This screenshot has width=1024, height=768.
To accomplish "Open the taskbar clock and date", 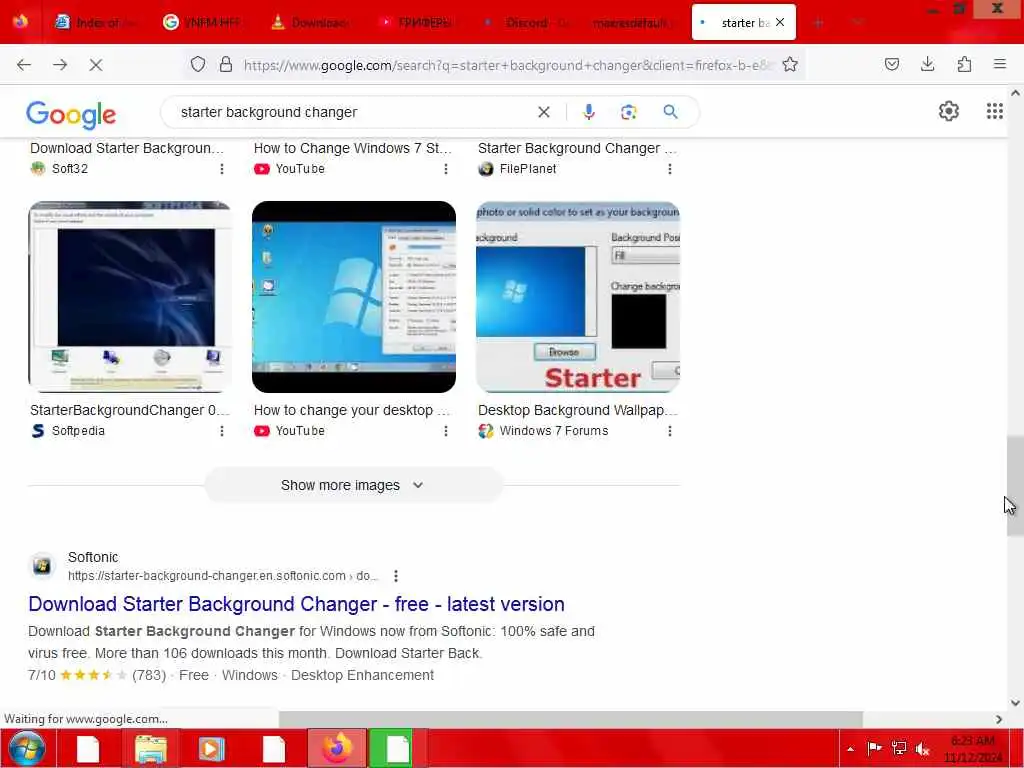I will point(972,748).
